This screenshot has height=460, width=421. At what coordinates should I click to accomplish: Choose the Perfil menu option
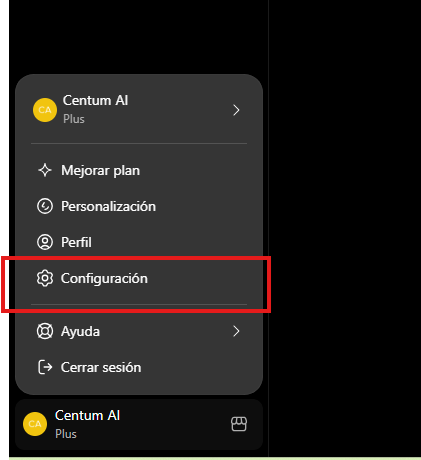click(x=139, y=242)
